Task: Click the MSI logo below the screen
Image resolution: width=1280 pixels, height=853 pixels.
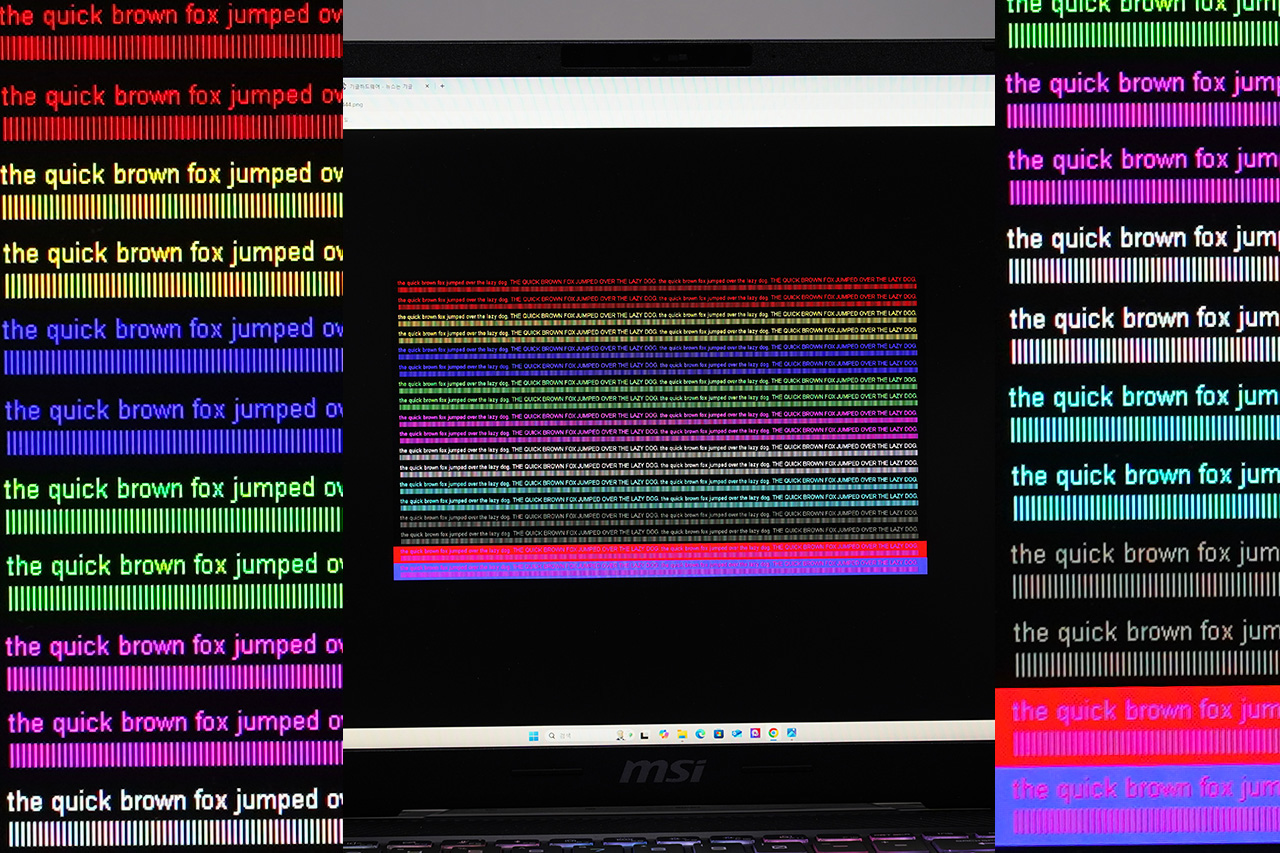Action: tap(661, 771)
